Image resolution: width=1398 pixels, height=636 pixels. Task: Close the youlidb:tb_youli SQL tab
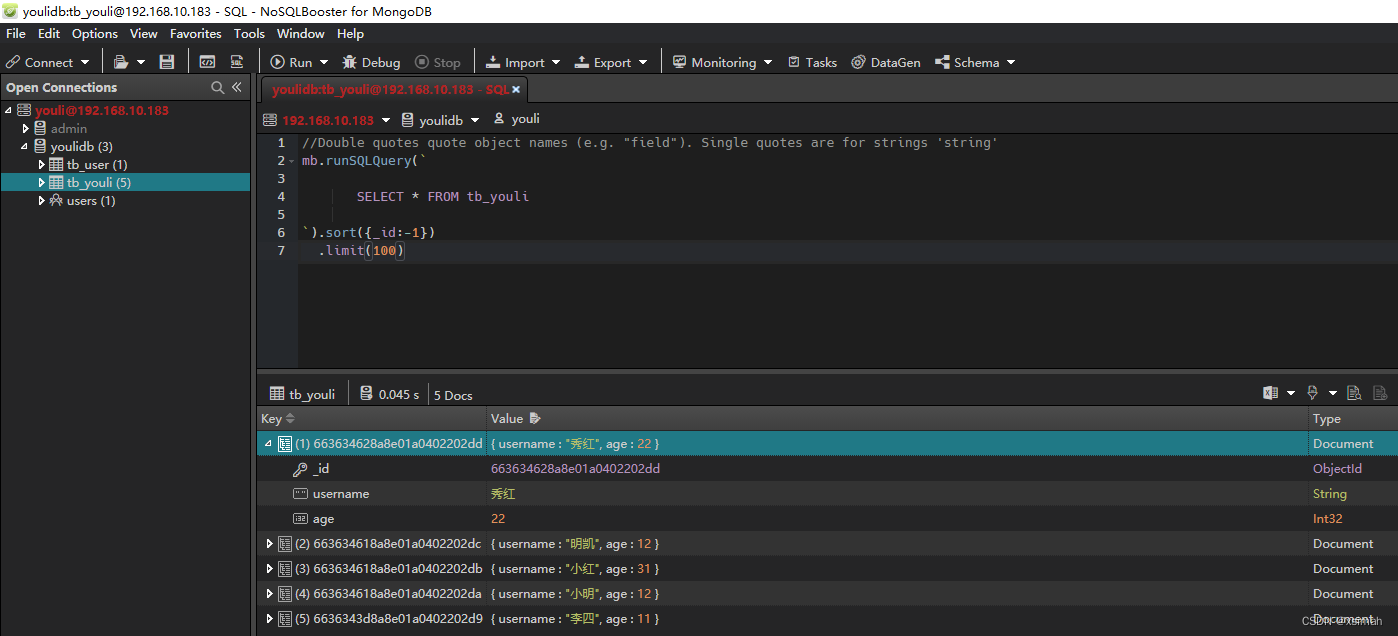[516, 89]
